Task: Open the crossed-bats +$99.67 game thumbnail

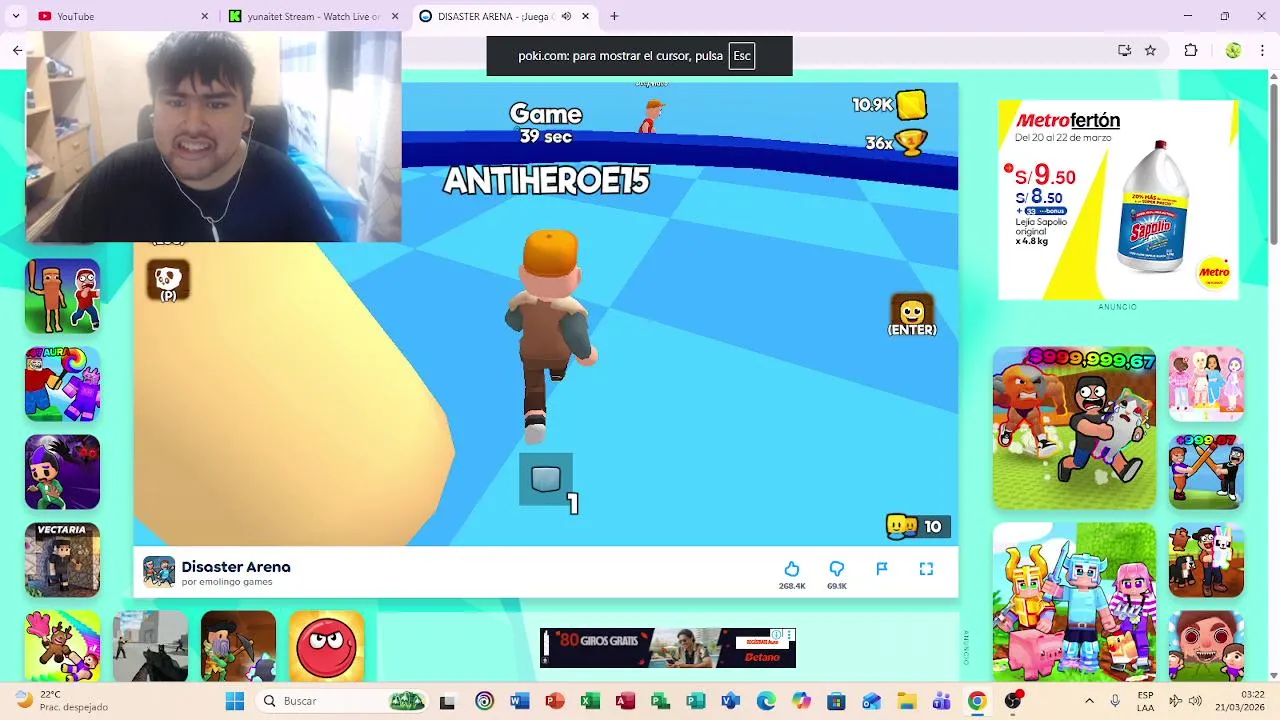Action: 1206,472
